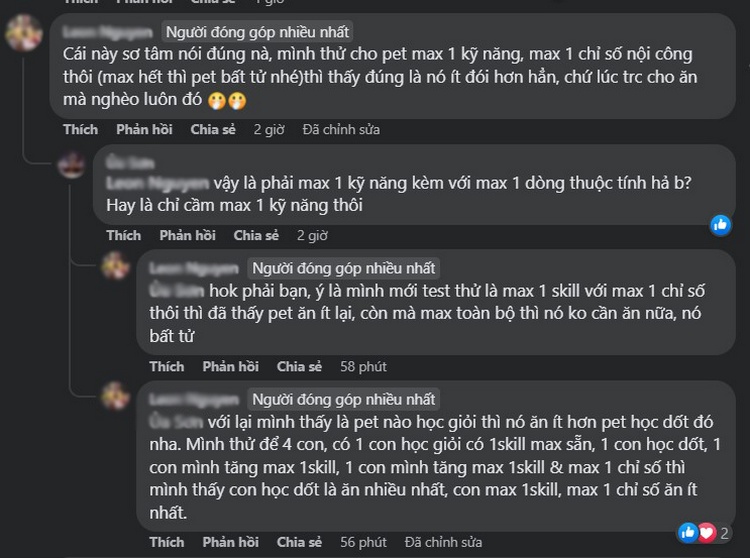Open the top commenter's profile picture
The image size is (750, 558).
click(x=23, y=35)
